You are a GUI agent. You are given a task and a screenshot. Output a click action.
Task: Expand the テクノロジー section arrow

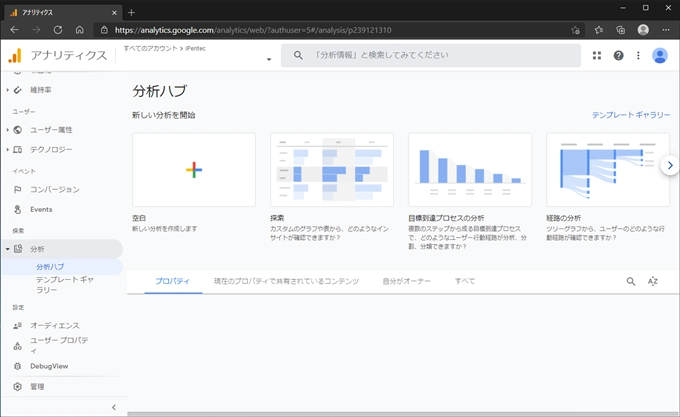[7, 150]
